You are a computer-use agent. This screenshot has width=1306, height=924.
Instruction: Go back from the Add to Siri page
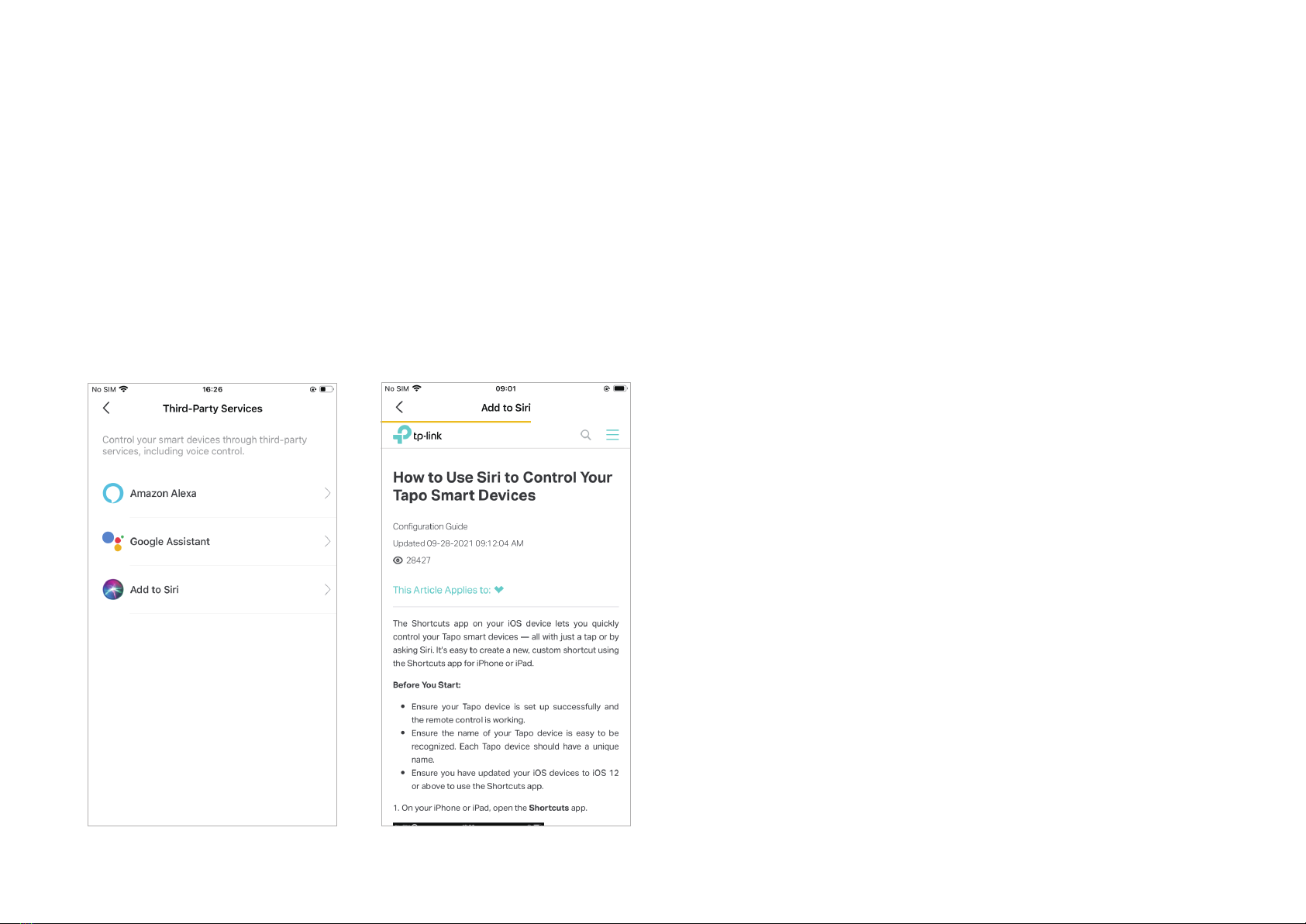(x=399, y=407)
